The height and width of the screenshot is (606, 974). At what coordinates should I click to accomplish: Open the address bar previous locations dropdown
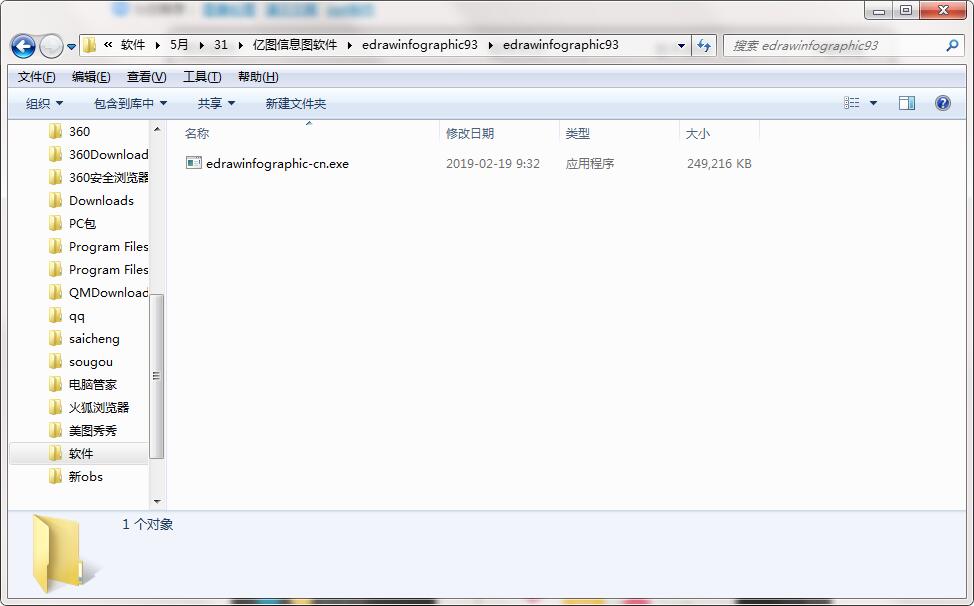point(681,45)
